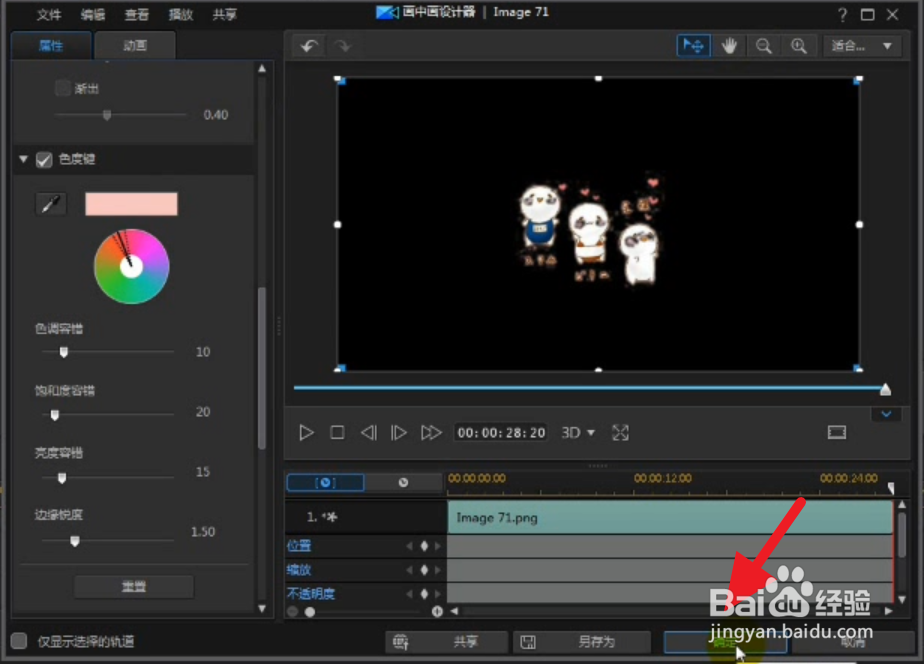The width and height of the screenshot is (924, 664).
Task: Toggle the TV safe zone icon
Action: (837, 432)
